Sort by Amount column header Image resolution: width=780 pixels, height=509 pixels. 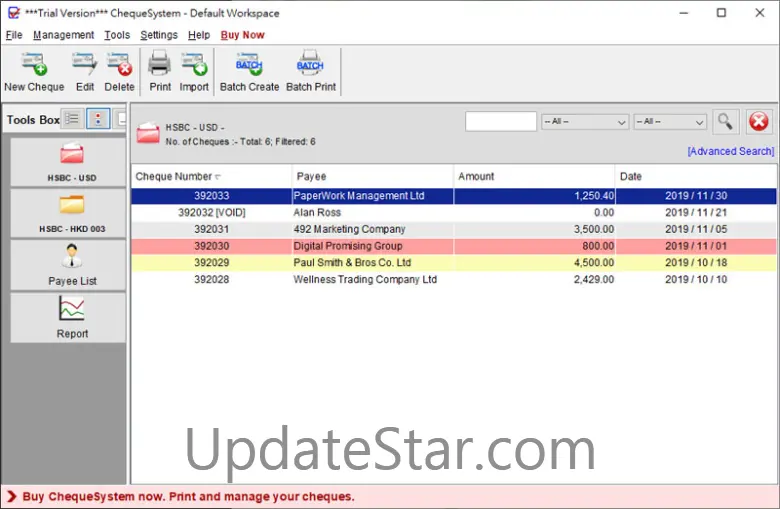(534, 176)
